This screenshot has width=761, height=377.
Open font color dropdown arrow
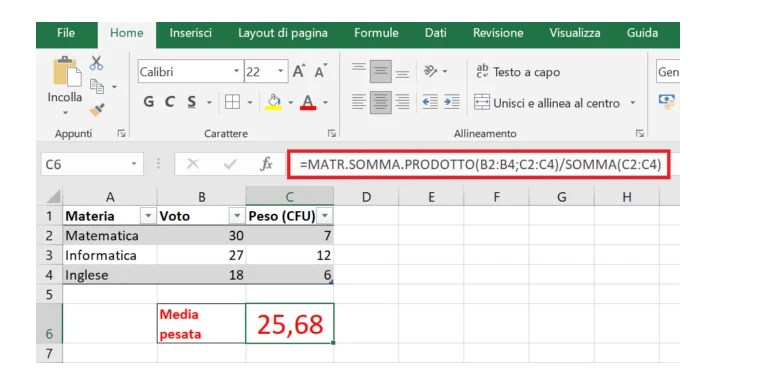(325, 103)
